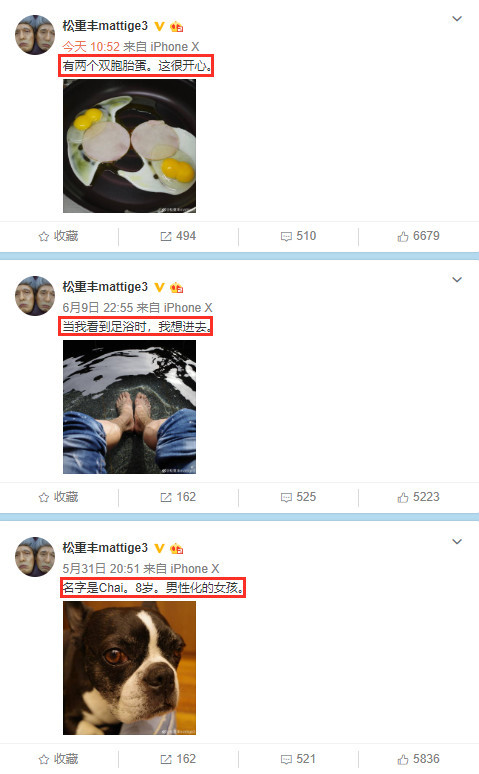Open the Boston terrier photo thumbnail
Screen dimensions: 479x774
click(129, 668)
